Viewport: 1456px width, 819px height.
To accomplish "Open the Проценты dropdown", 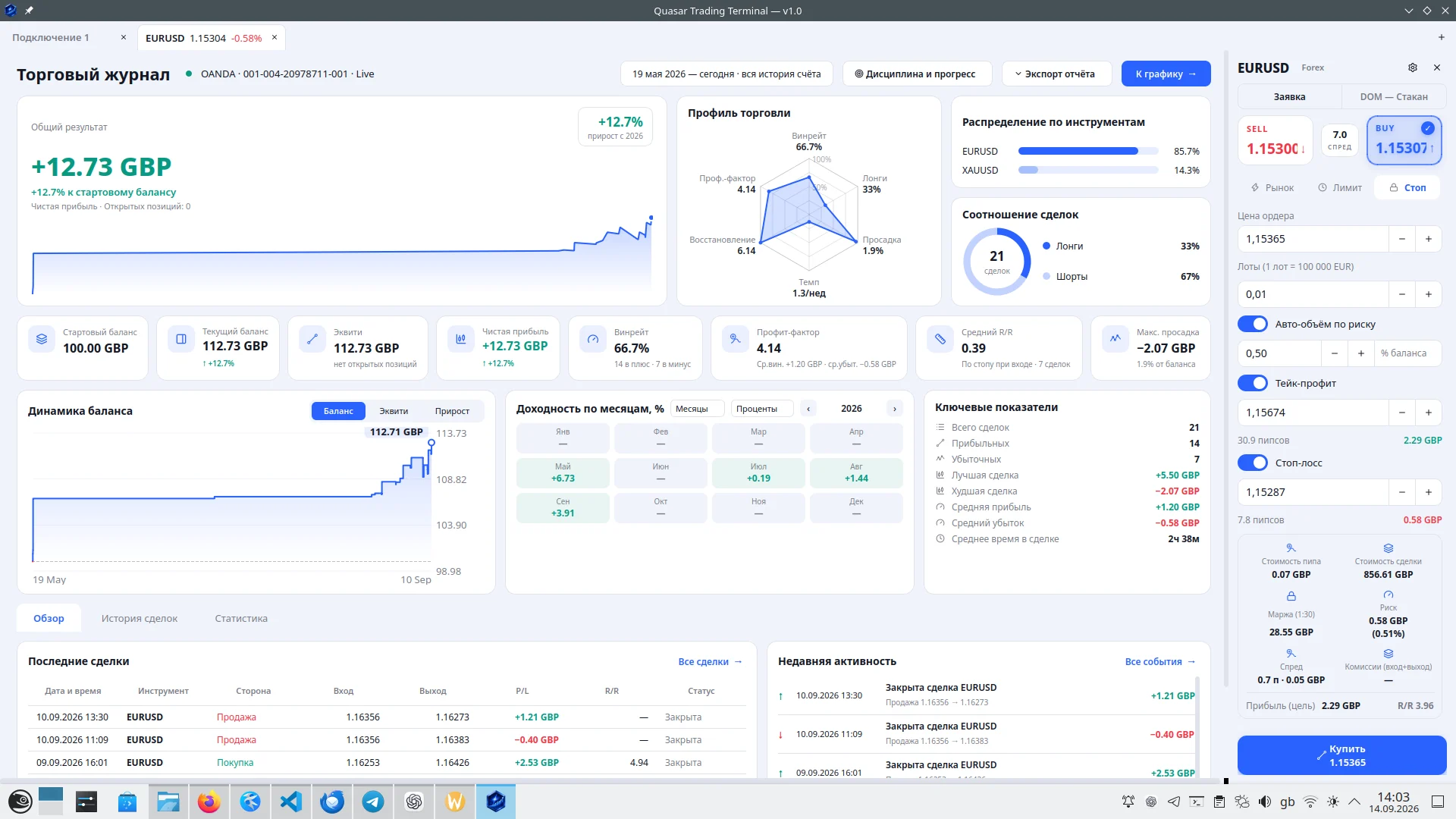I will (x=761, y=409).
